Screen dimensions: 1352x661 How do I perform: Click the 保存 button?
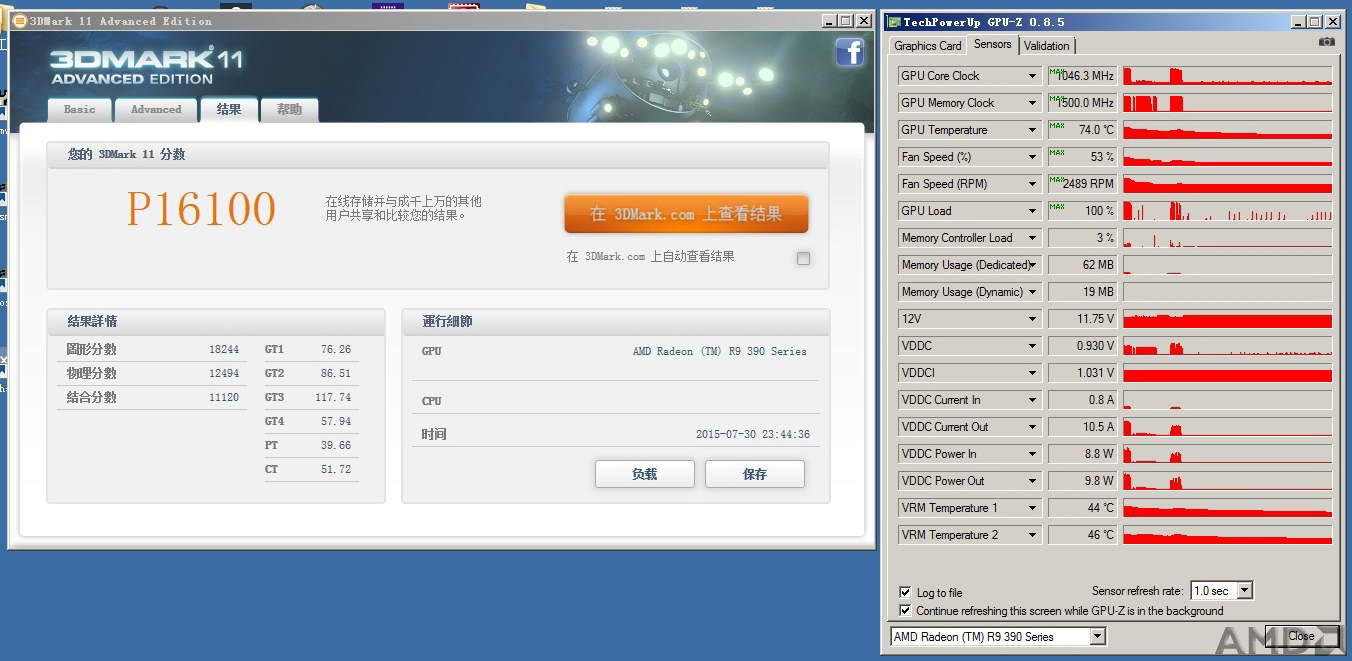[755, 474]
